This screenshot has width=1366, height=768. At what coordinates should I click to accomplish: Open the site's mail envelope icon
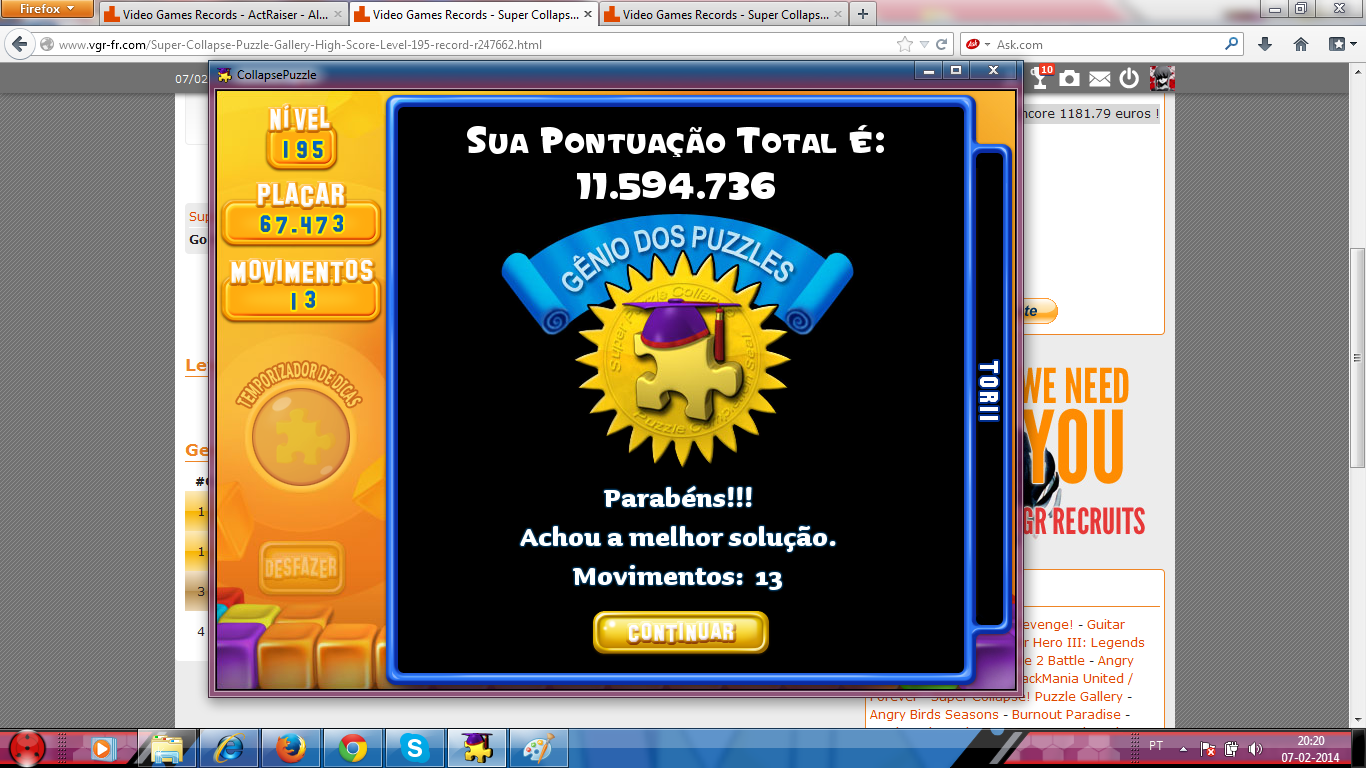point(1100,79)
